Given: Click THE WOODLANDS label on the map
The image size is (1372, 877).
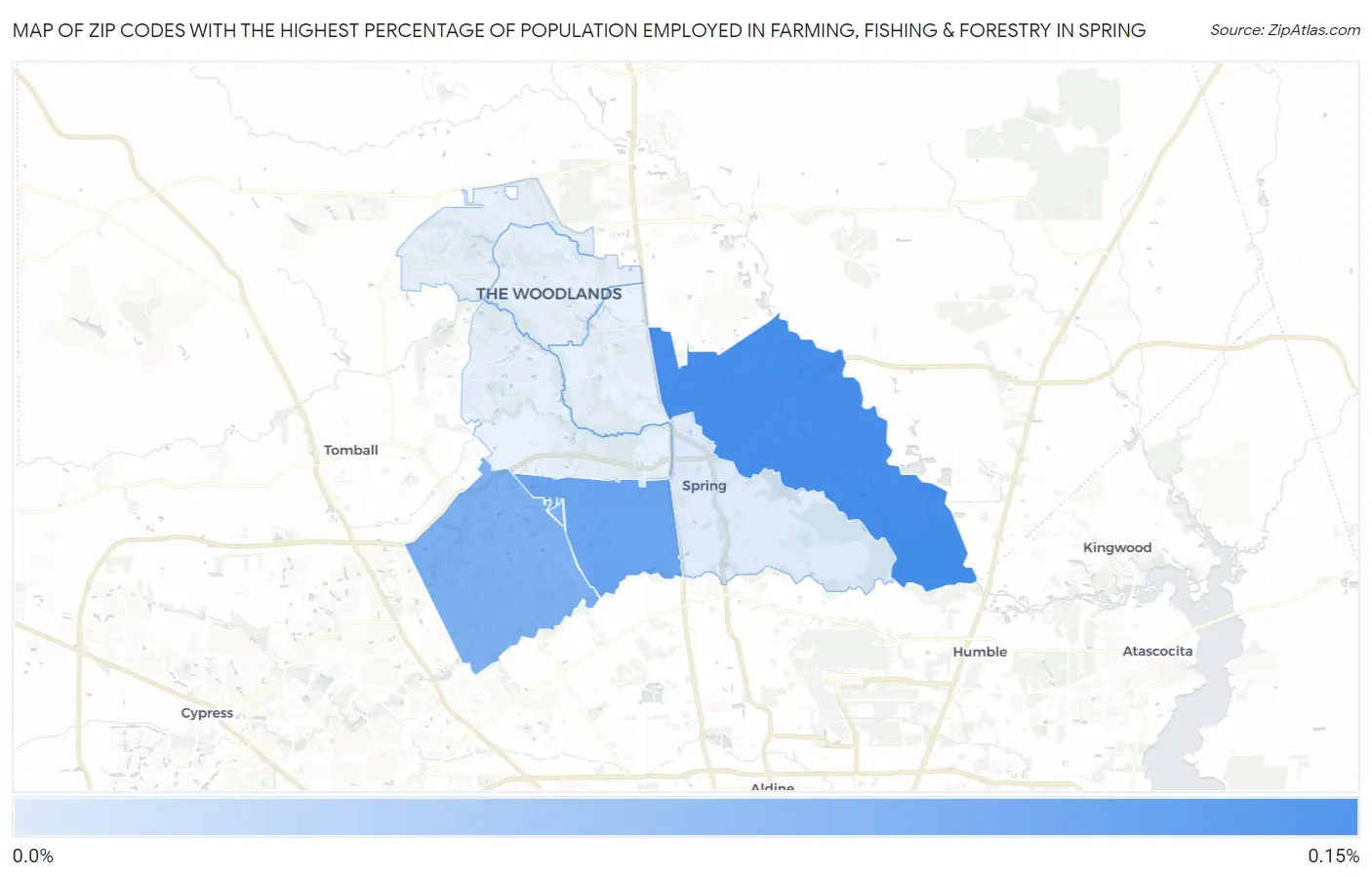Looking at the screenshot, I should [548, 294].
